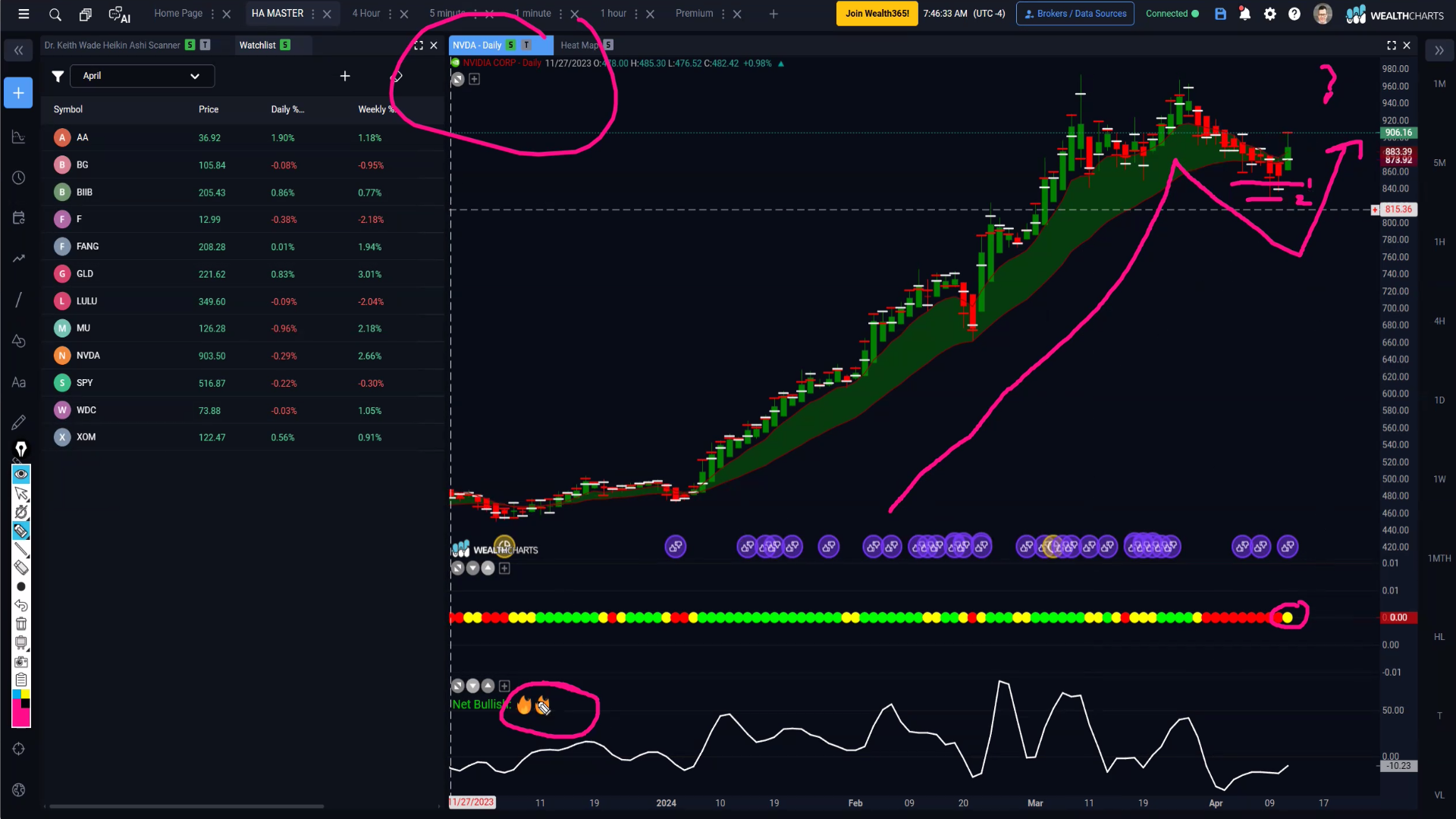This screenshot has width=1456, height=819.
Task: Open the Heat Map tab
Action: coord(579,45)
